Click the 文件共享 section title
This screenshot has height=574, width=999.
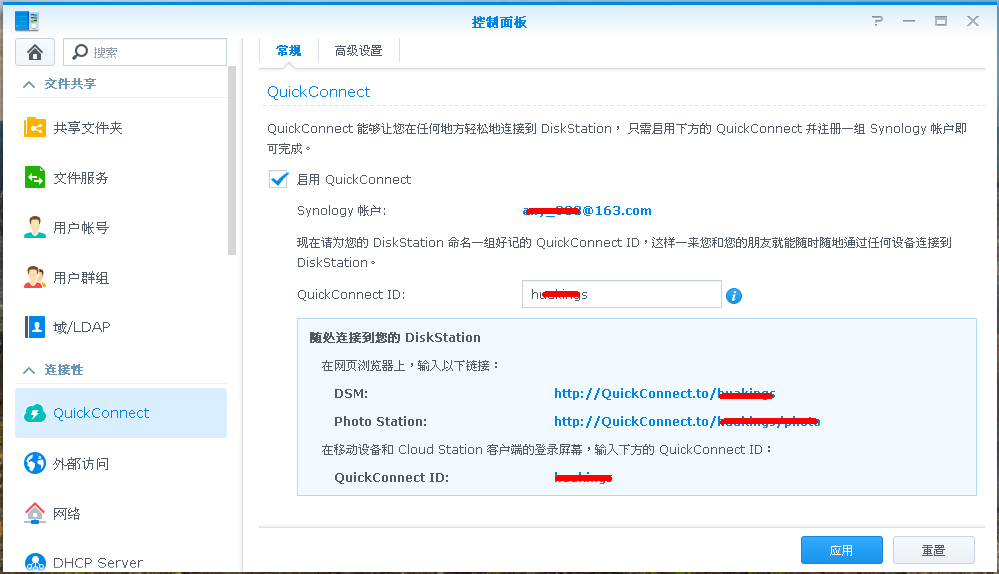point(70,84)
